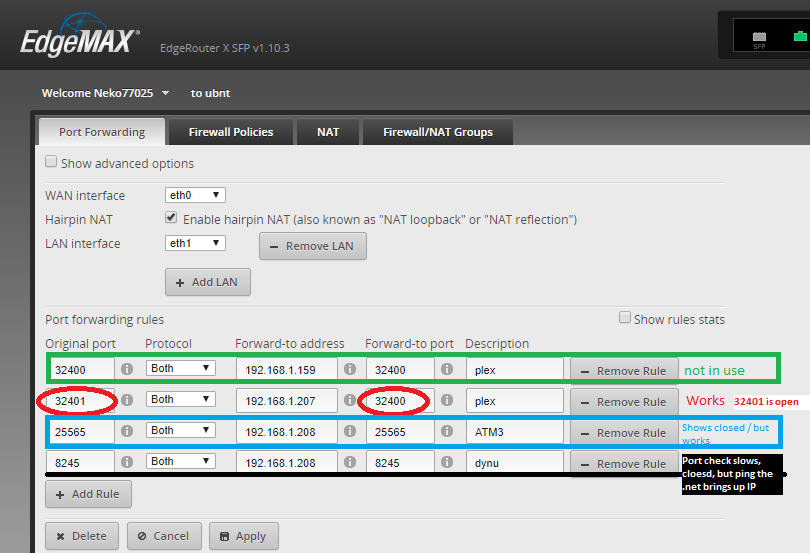This screenshot has width=810, height=553.
Task: Click info icon beside forward-to address 192.168.1.159
Action: pyautogui.click(x=350, y=369)
